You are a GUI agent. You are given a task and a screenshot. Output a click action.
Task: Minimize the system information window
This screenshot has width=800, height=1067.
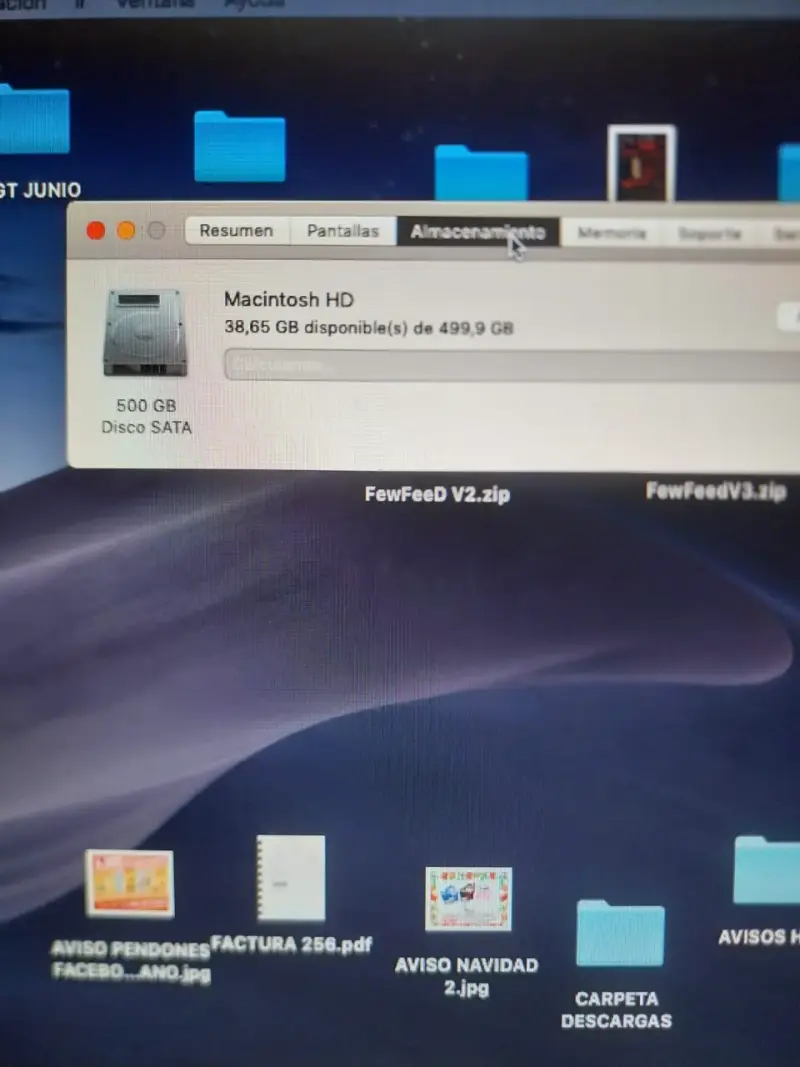pyautogui.click(x=126, y=231)
